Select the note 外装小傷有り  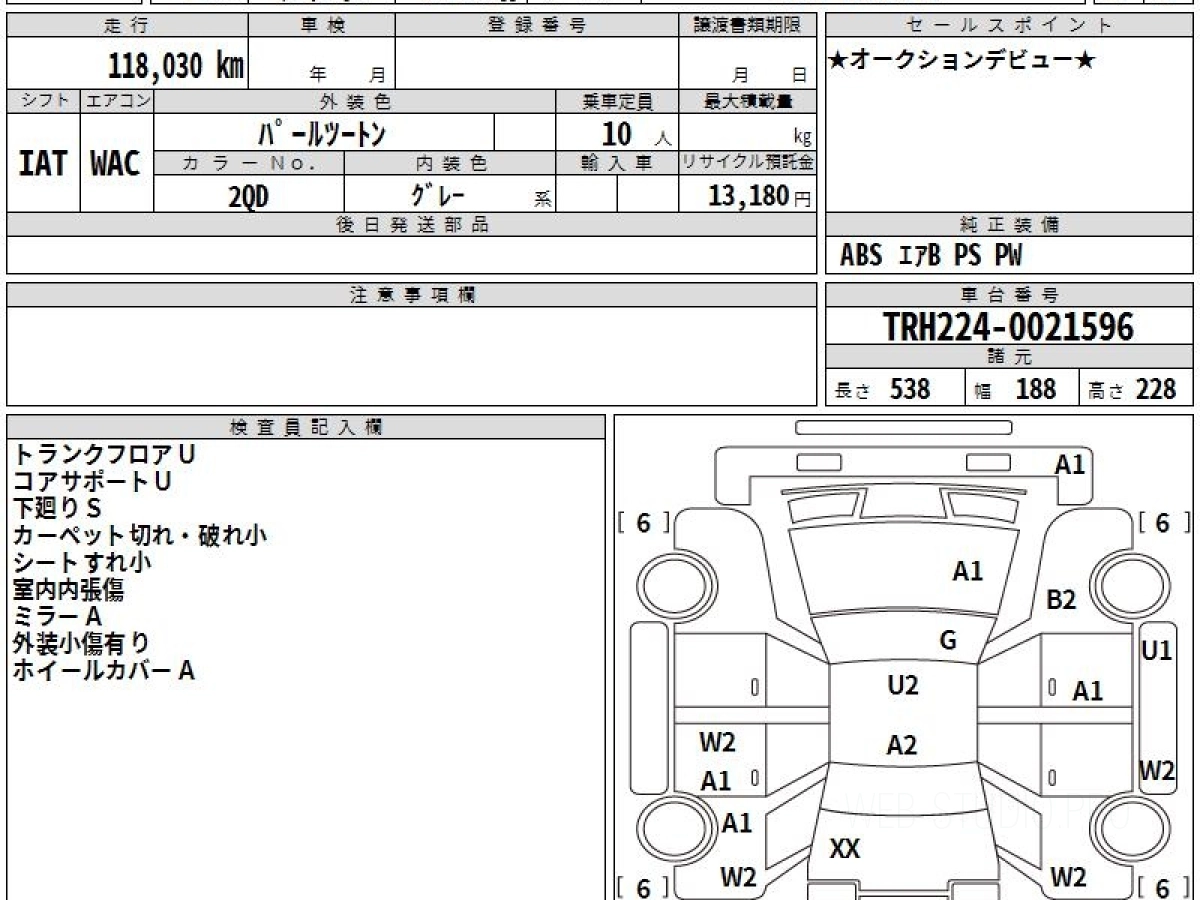[x=81, y=643]
